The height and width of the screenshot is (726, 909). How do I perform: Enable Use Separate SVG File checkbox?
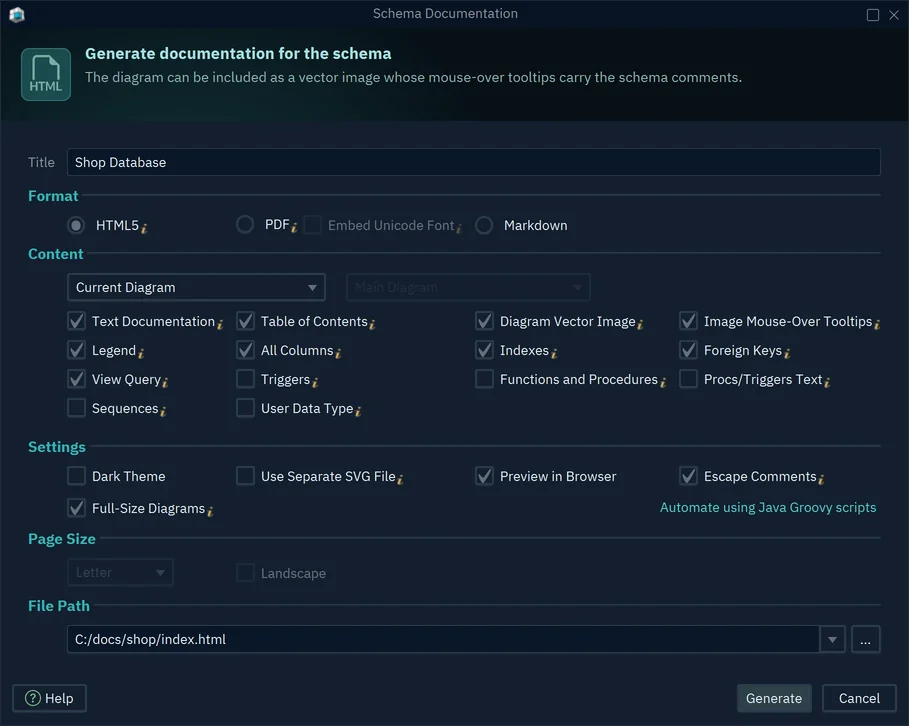[x=245, y=475]
